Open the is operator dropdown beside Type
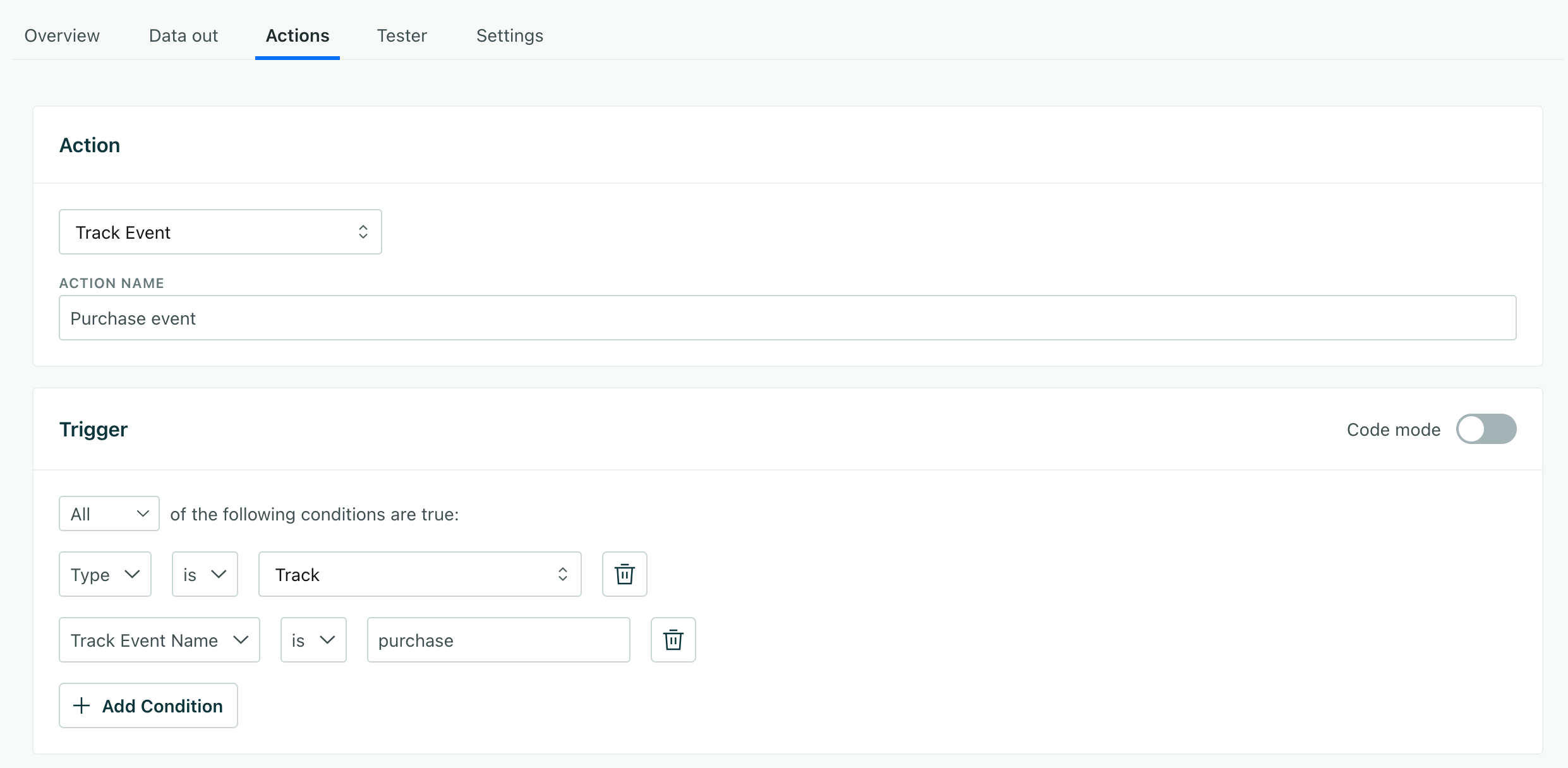 coord(204,574)
